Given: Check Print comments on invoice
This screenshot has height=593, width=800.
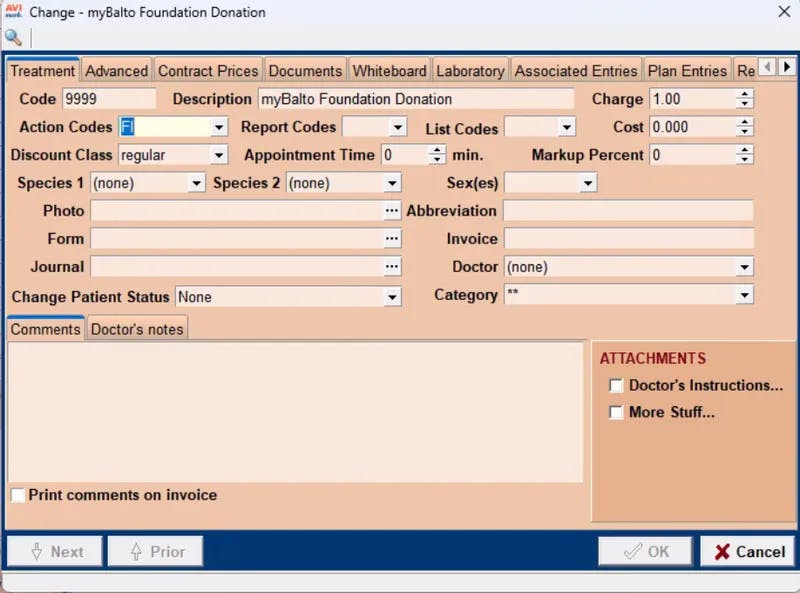Looking at the screenshot, I should pos(18,495).
